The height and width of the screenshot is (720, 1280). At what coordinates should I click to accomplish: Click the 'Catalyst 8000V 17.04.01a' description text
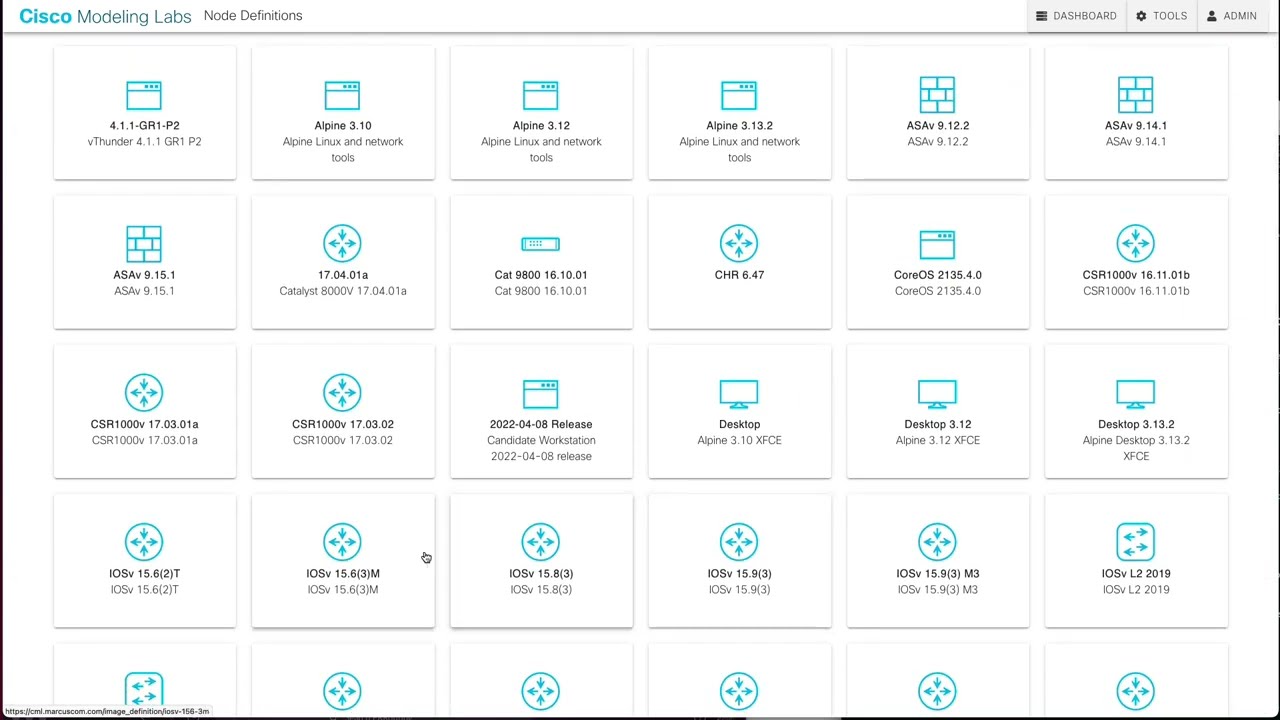343,291
